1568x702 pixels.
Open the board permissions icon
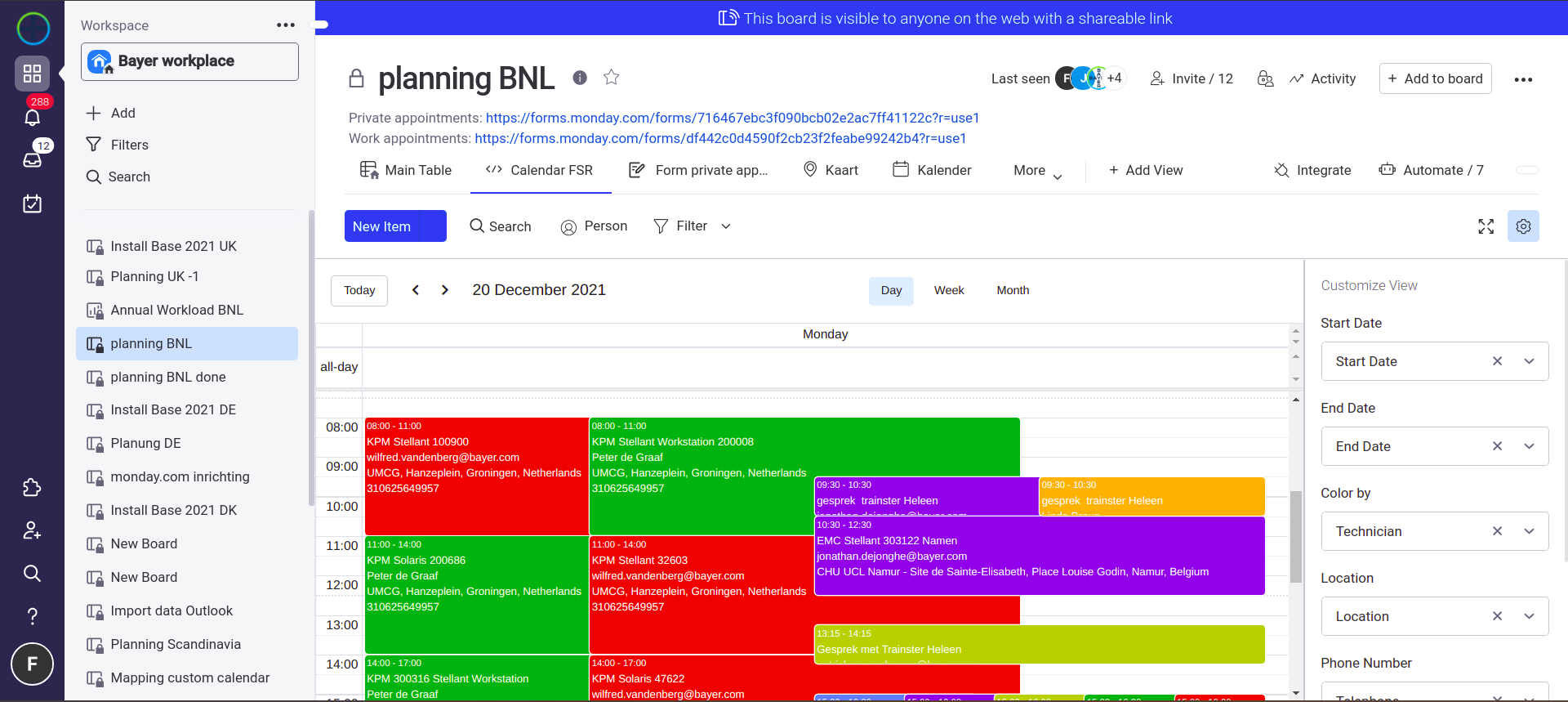[1265, 78]
